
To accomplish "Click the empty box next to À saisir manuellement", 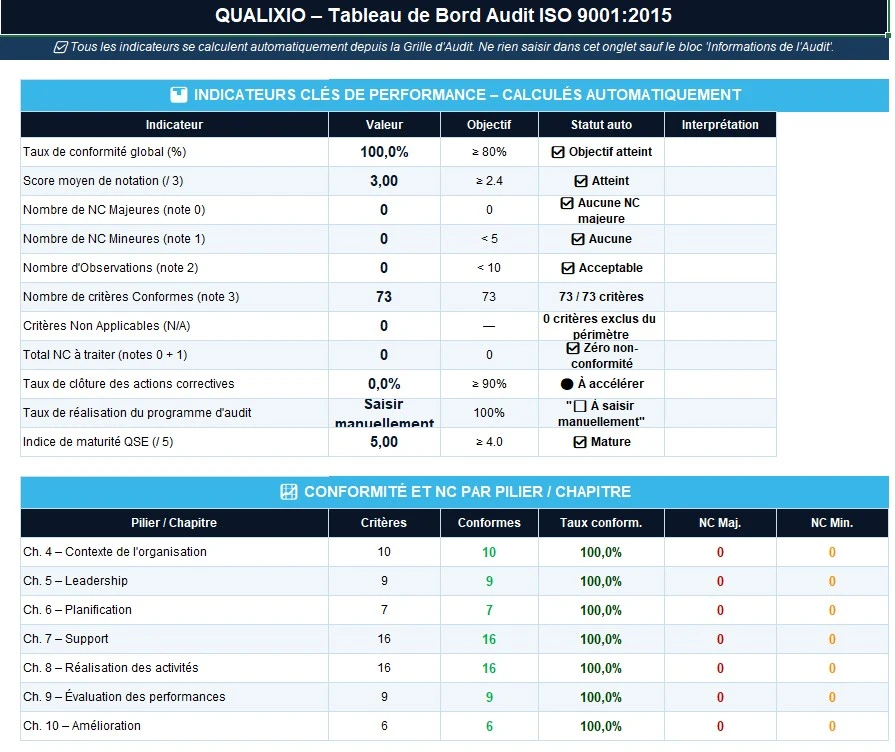I will click(580, 406).
